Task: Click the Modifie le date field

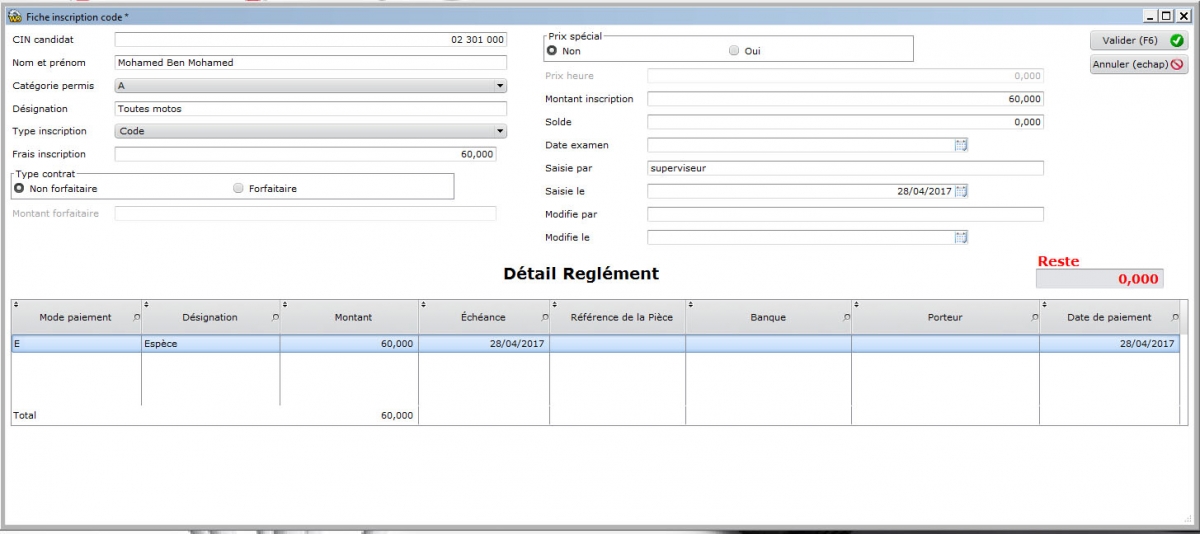Action: pyautogui.click(x=801, y=237)
